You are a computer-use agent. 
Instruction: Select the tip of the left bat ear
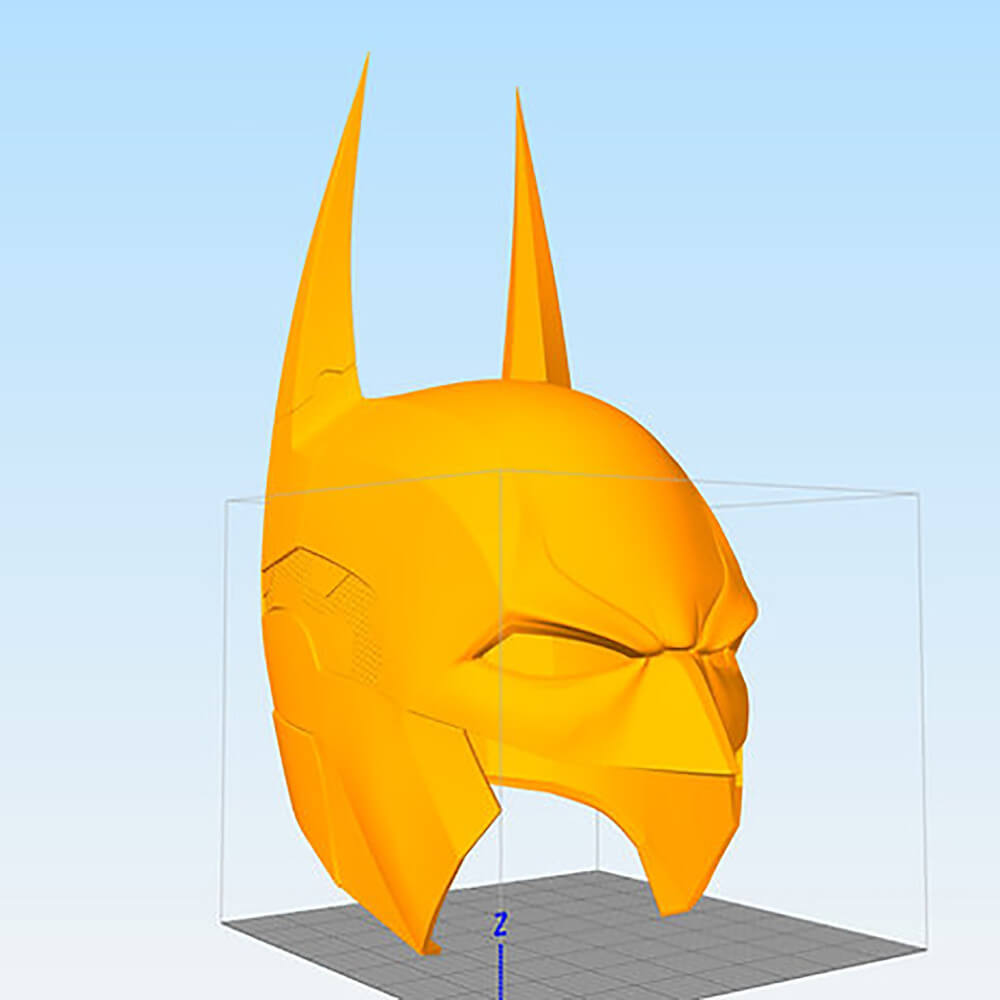[367, 58]
